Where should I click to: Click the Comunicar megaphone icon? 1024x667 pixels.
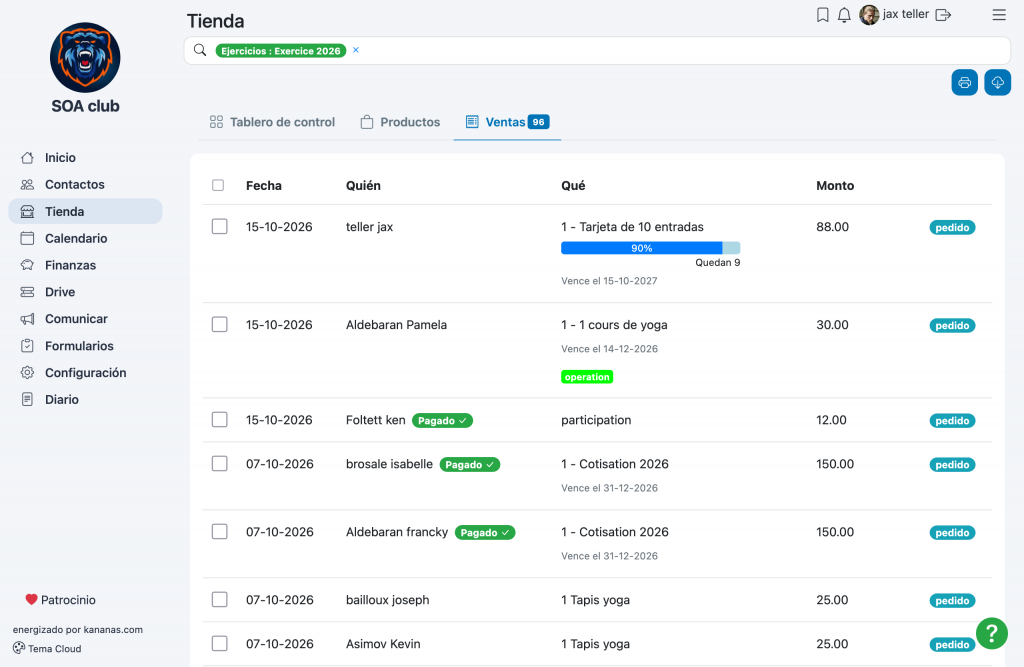[27, 319]
